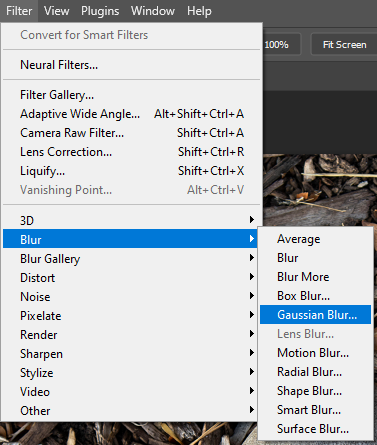
Task: Open Surface Blur dialog
Action: click(x=315, y=429)
